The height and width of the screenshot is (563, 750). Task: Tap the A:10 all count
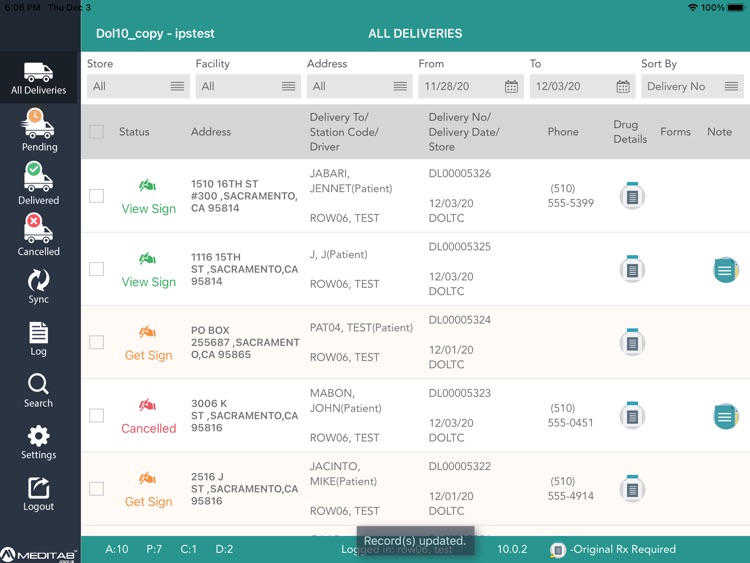pos(117,549)
